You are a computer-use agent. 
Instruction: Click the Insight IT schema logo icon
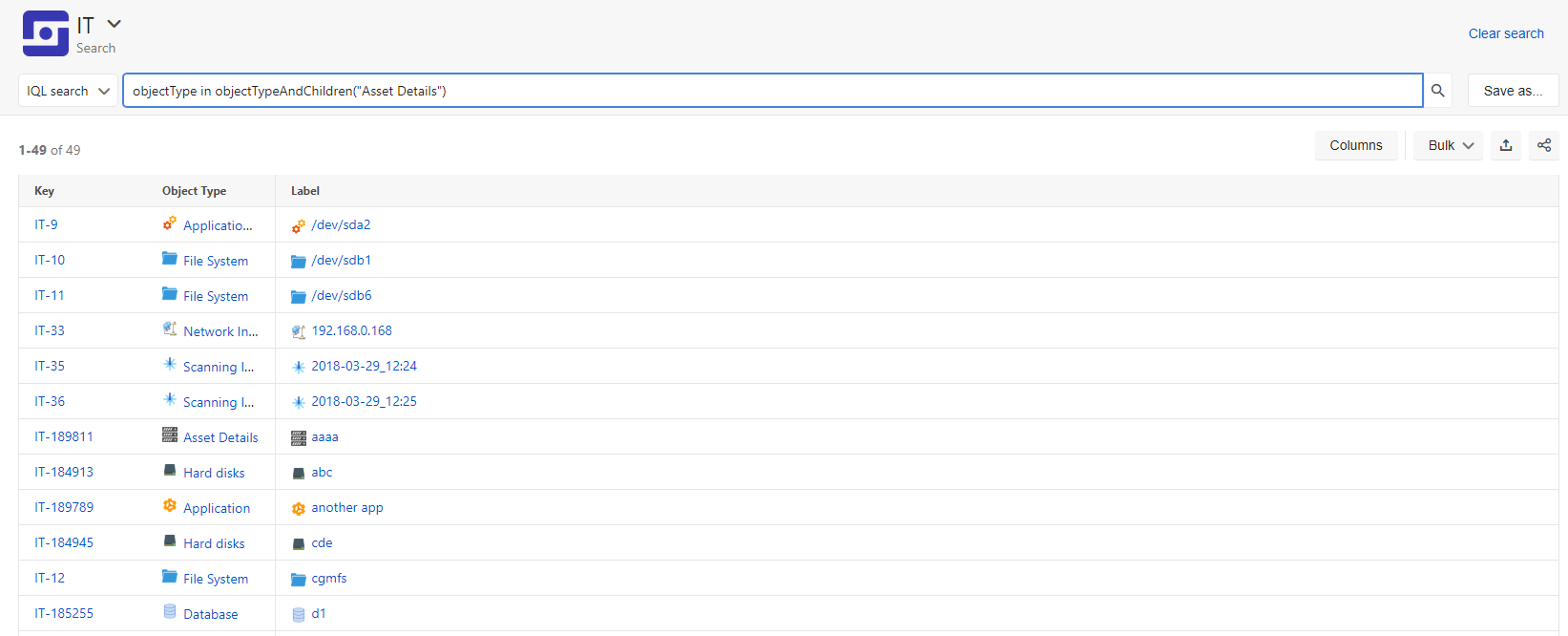pyautogui.click(x=46, y=33)
